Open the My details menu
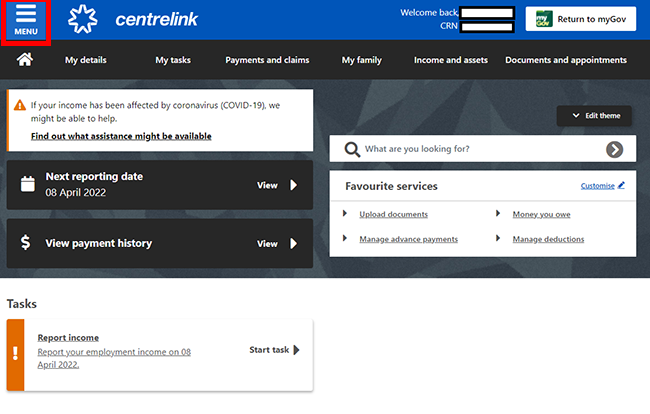The image size is (650, 414). [x=85, y=60]
